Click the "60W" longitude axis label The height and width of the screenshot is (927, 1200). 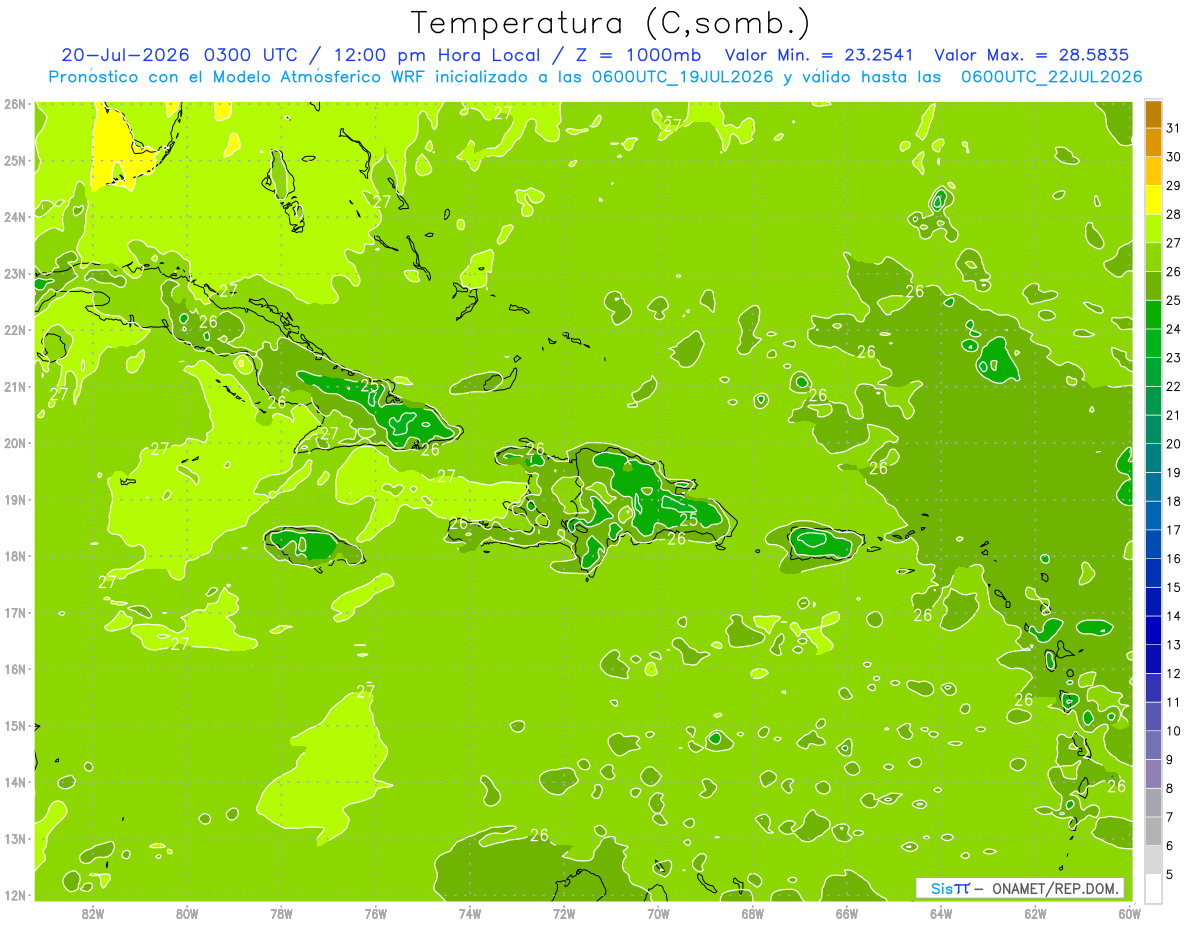tap(1129, 913)
